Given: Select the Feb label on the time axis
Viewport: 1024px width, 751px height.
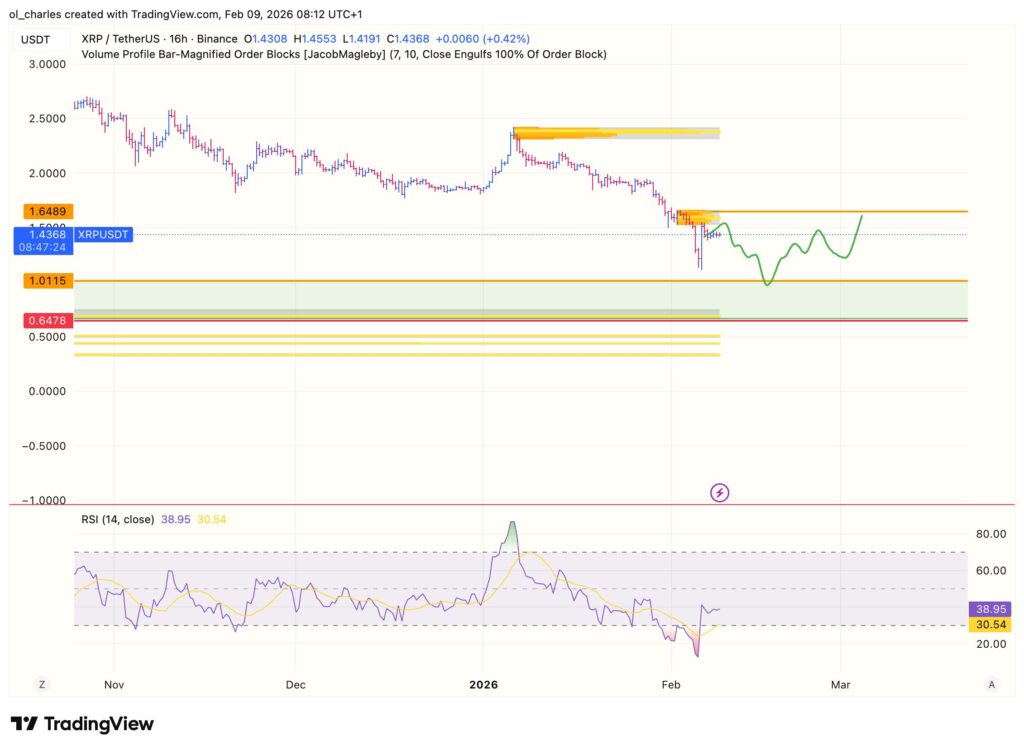Looking at the screenshot, I should point(671,685).
